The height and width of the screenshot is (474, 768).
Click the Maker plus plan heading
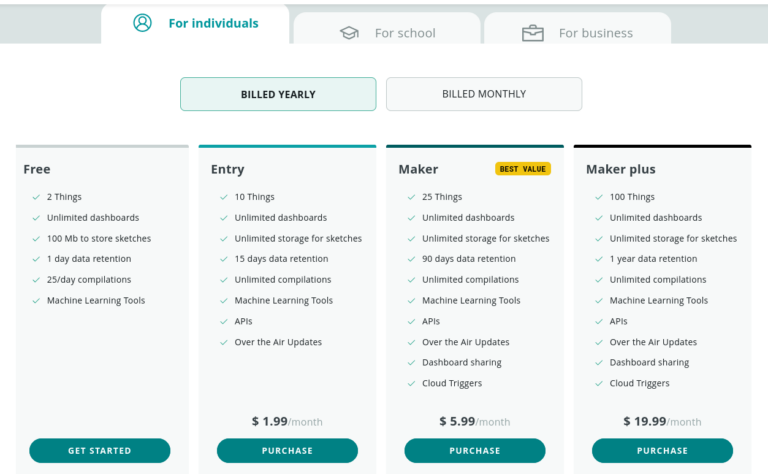tap(621, 169)
